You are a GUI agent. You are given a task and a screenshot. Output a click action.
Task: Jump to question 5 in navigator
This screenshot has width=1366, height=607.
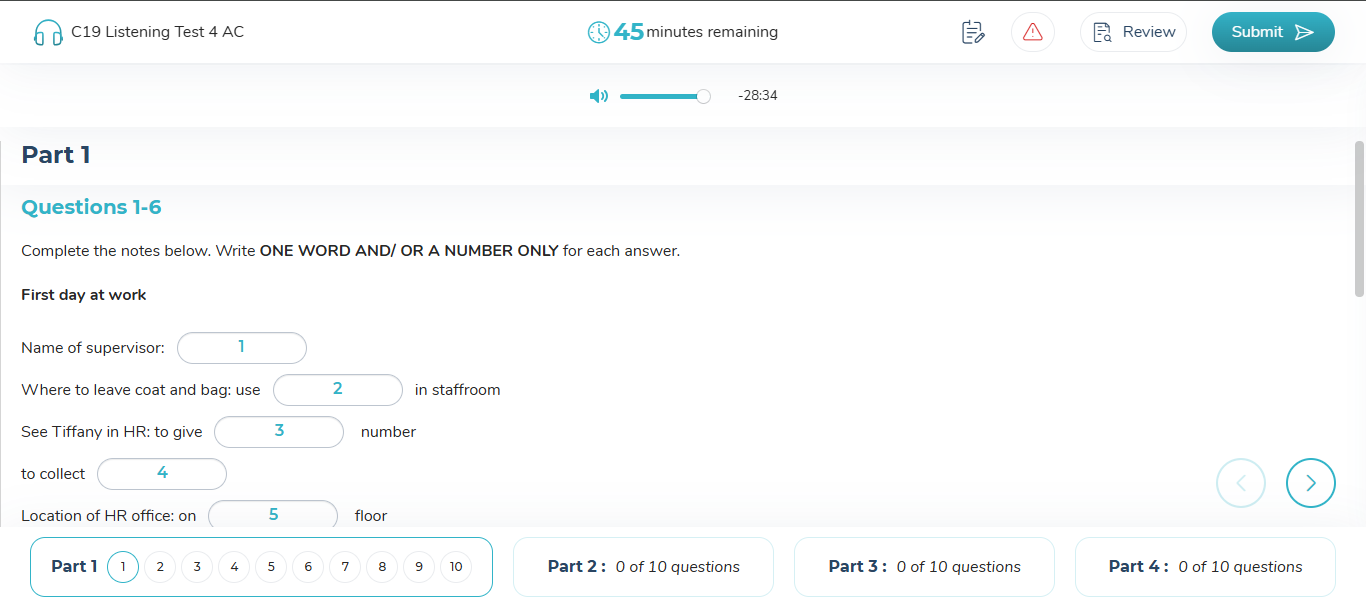point(271,567)
